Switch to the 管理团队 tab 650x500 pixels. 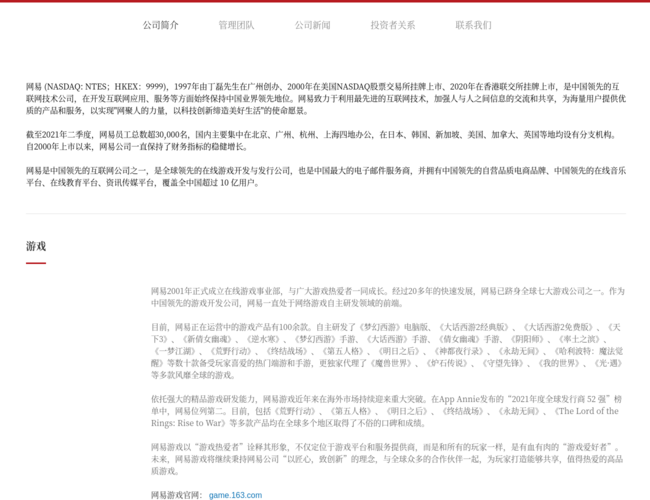coord(236,25)
